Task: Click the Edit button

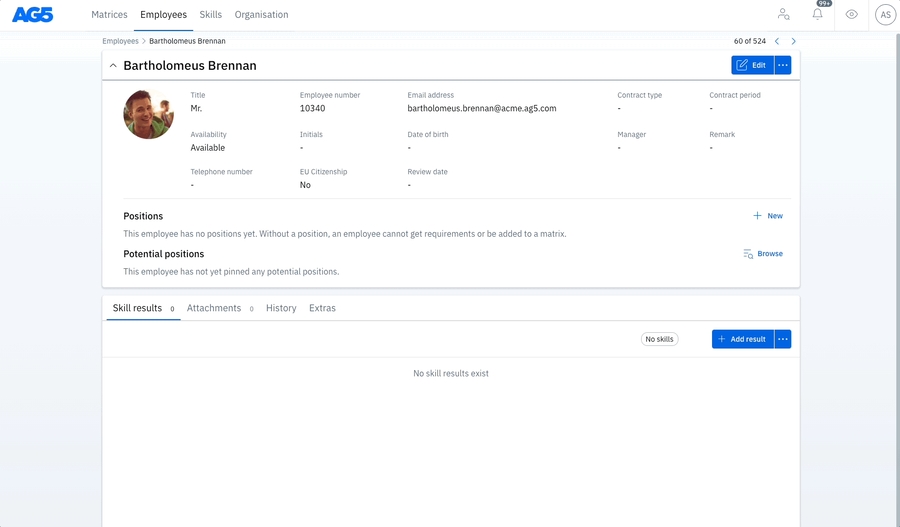Action: tap(752, 65)
